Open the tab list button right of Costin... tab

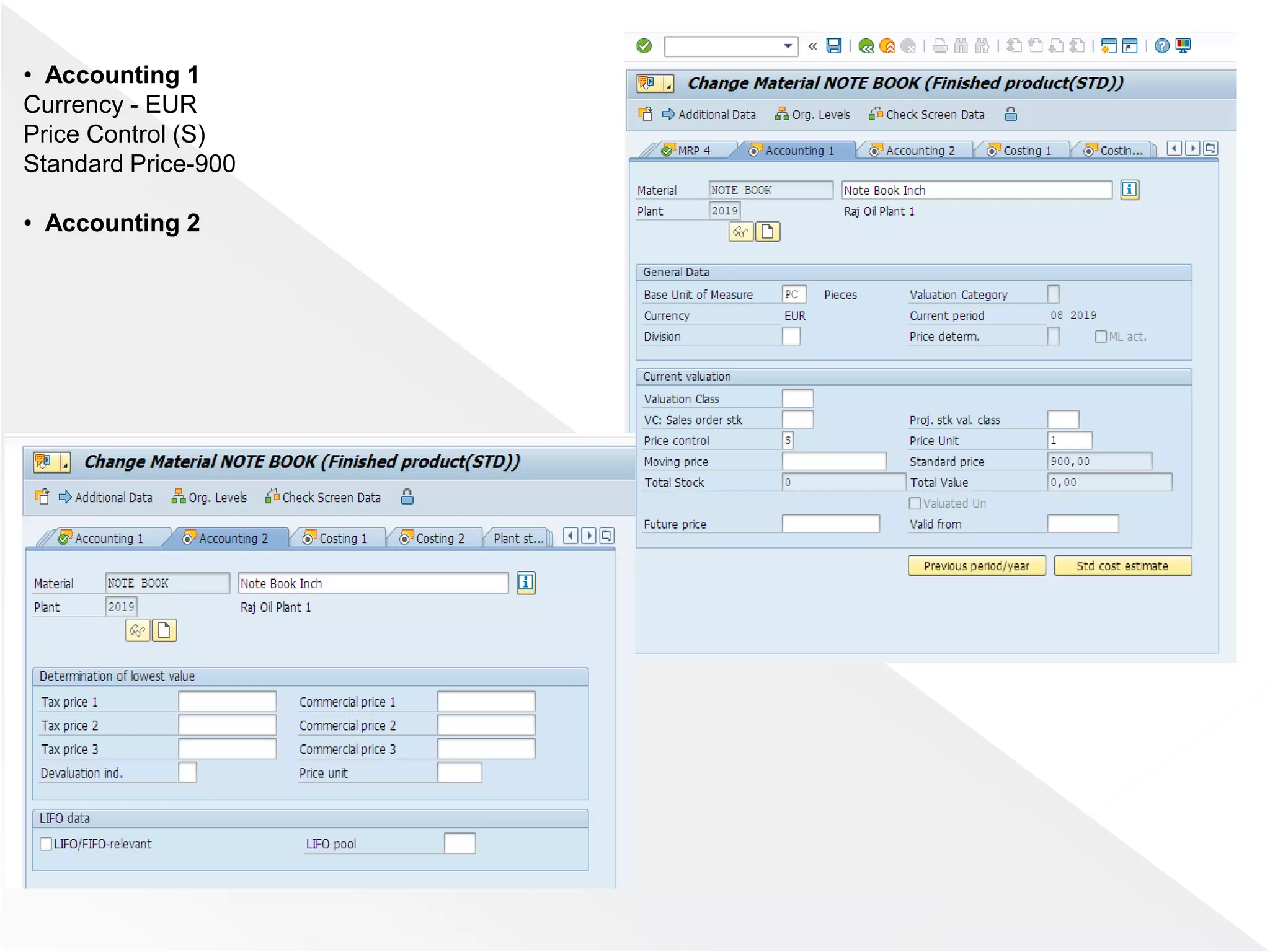(1210, 149)
